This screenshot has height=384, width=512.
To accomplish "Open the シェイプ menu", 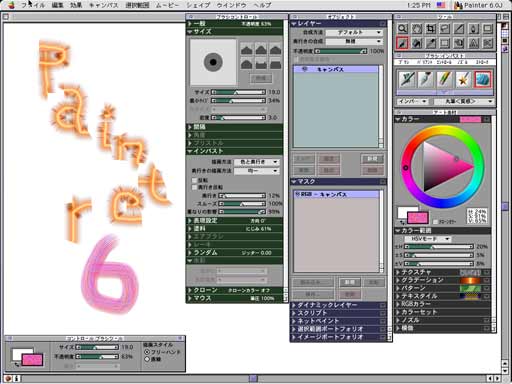I will click(198, 5).
